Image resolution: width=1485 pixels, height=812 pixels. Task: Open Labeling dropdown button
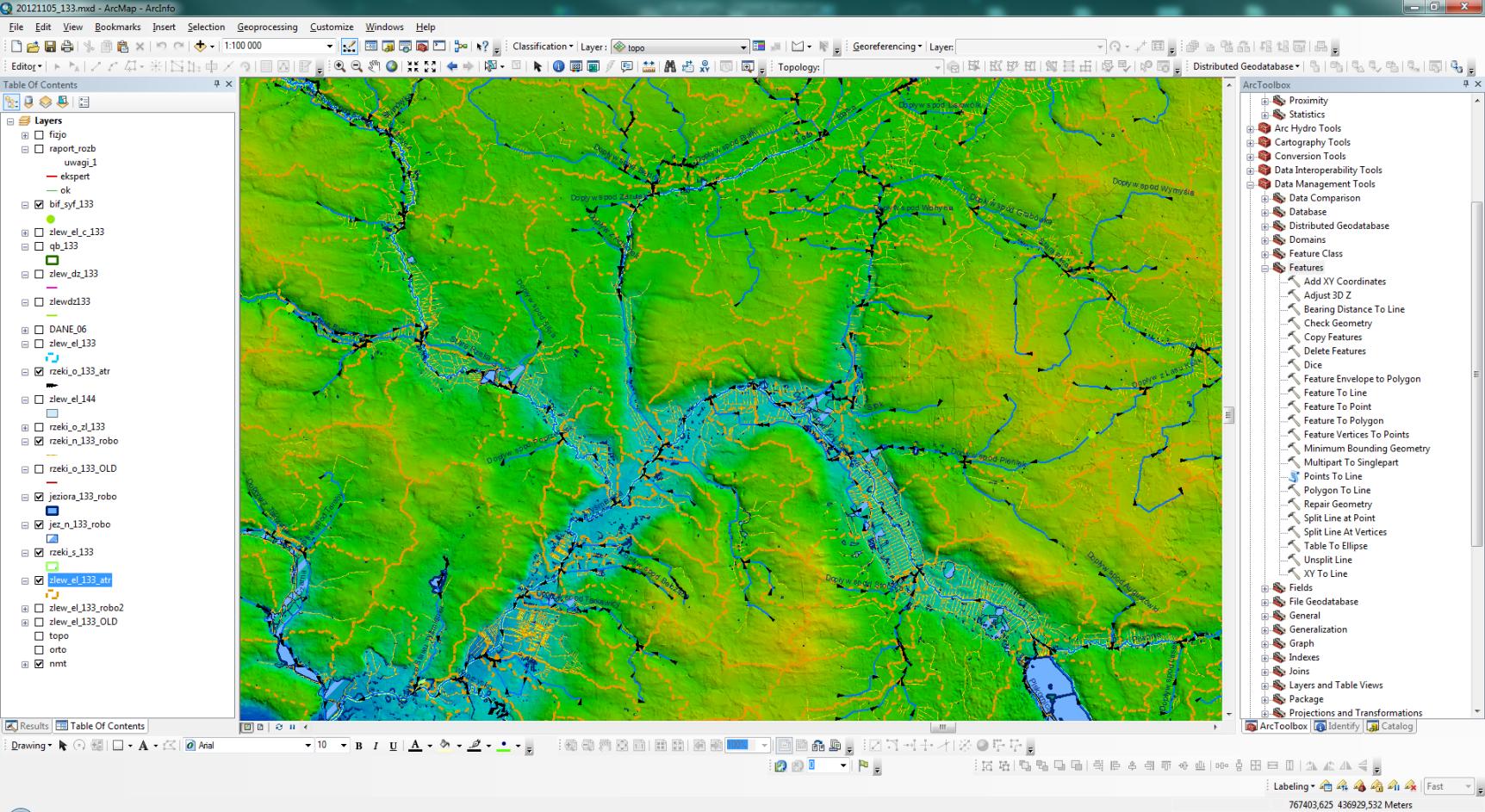tap(1294, 786)
